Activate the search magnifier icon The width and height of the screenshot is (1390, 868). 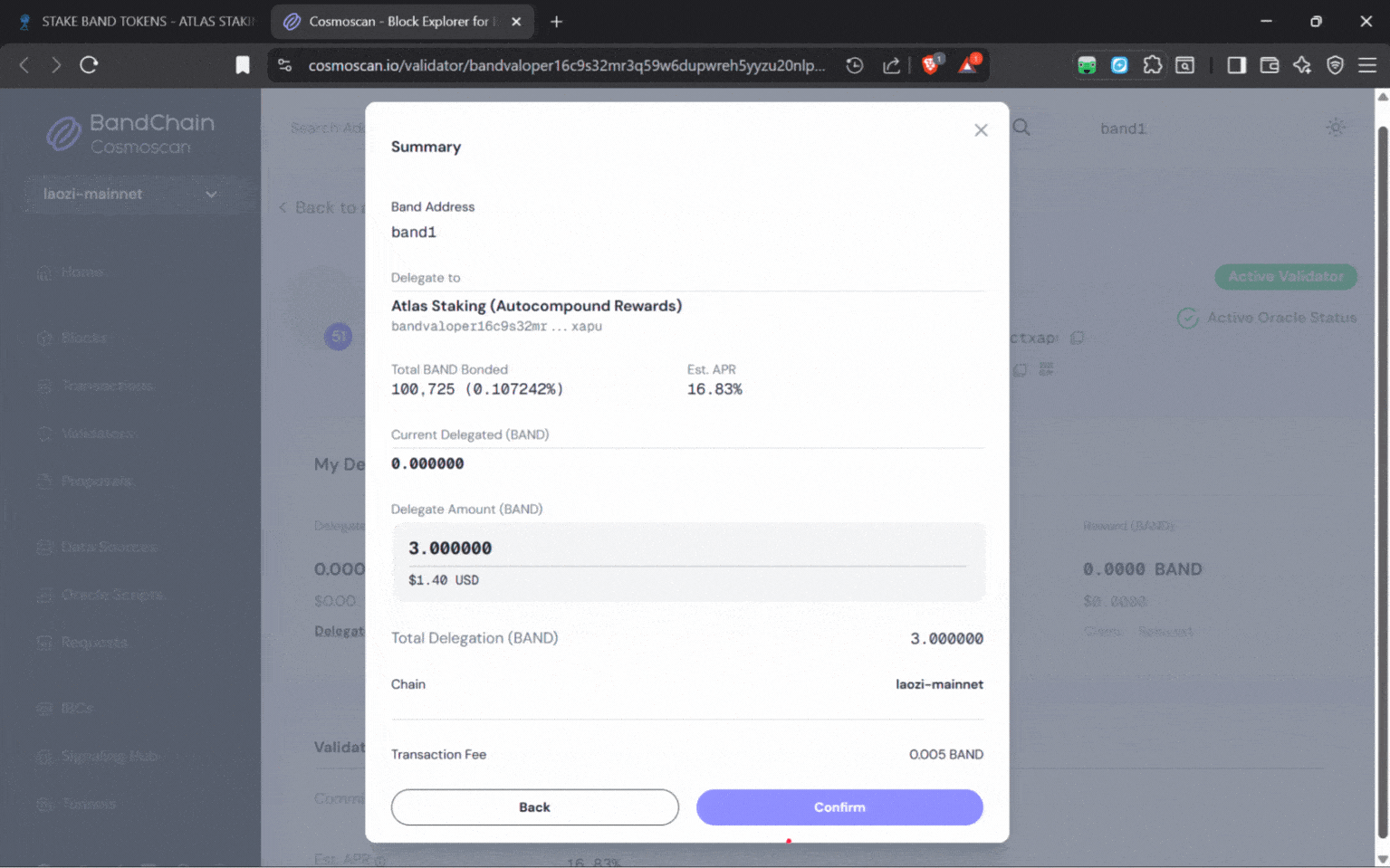[1021, 128]
